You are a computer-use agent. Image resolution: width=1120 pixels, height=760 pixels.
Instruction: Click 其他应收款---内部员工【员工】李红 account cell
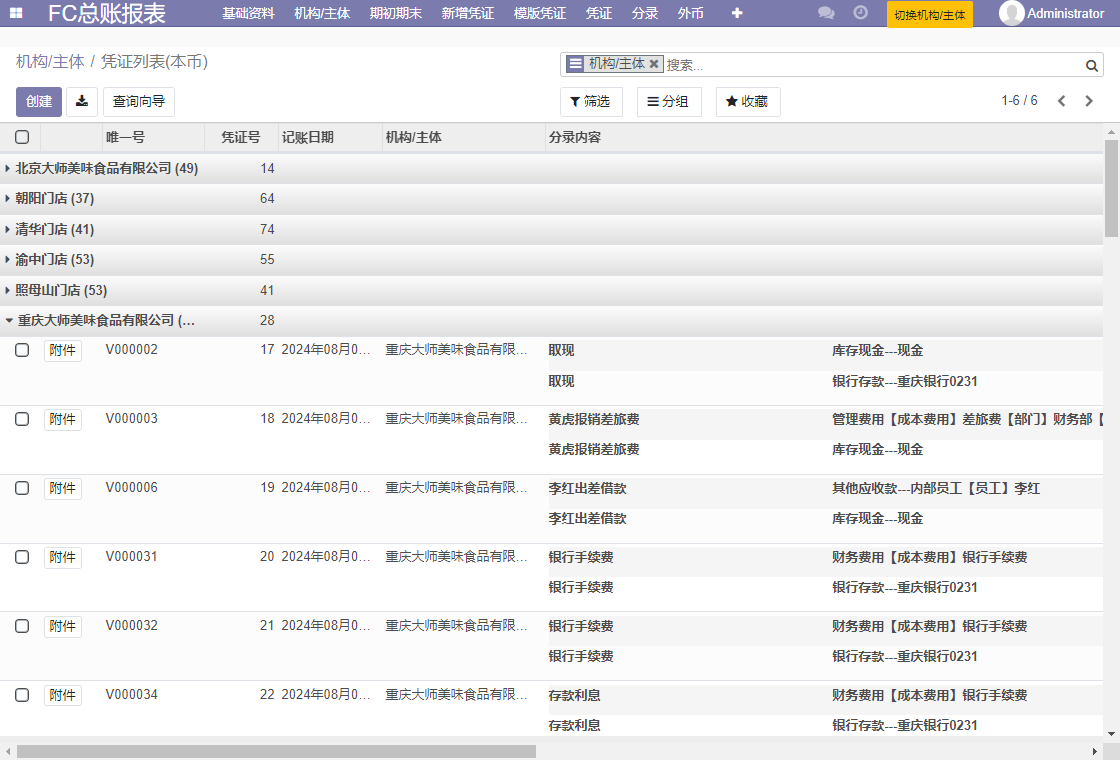click(936, 489)
